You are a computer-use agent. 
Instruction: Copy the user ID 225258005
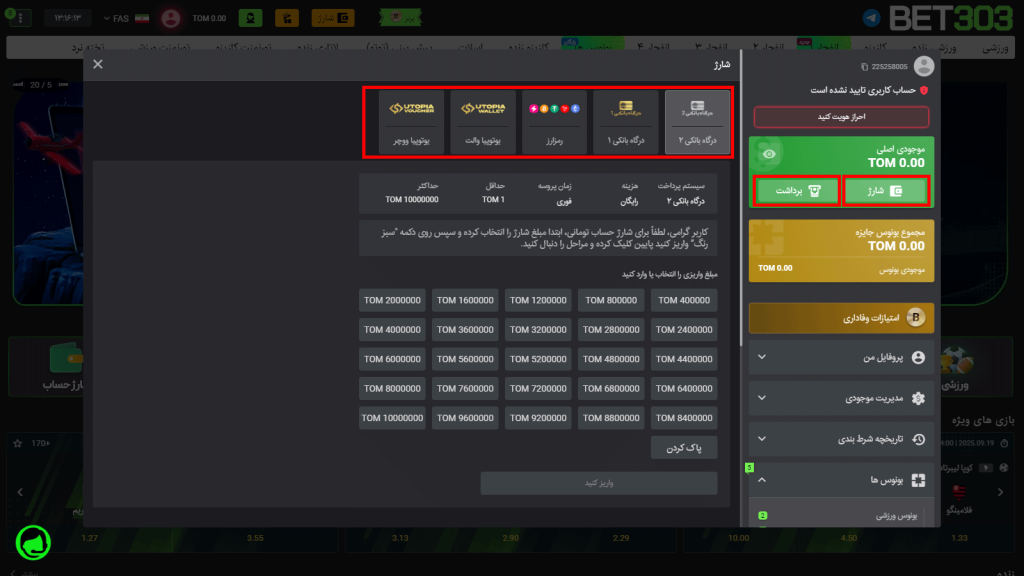865,67
